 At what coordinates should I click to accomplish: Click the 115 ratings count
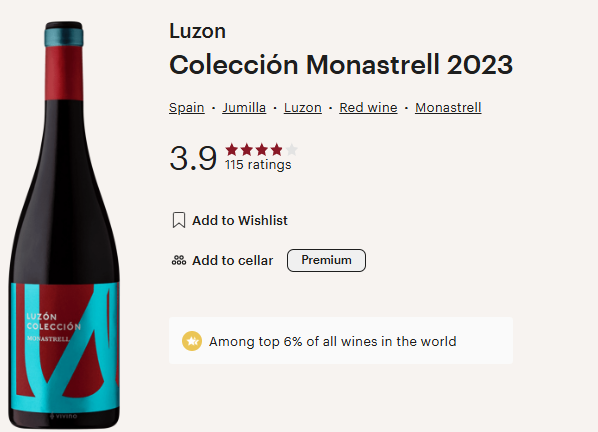point(258,165)
